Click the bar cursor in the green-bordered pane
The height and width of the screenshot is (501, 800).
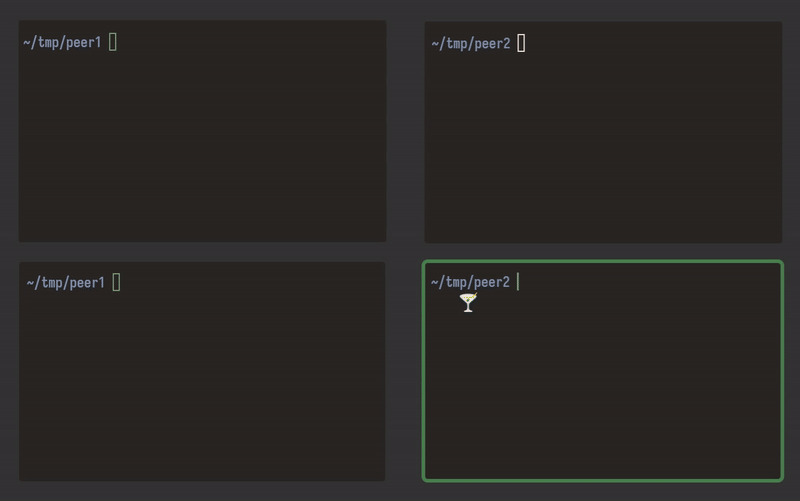518,282
